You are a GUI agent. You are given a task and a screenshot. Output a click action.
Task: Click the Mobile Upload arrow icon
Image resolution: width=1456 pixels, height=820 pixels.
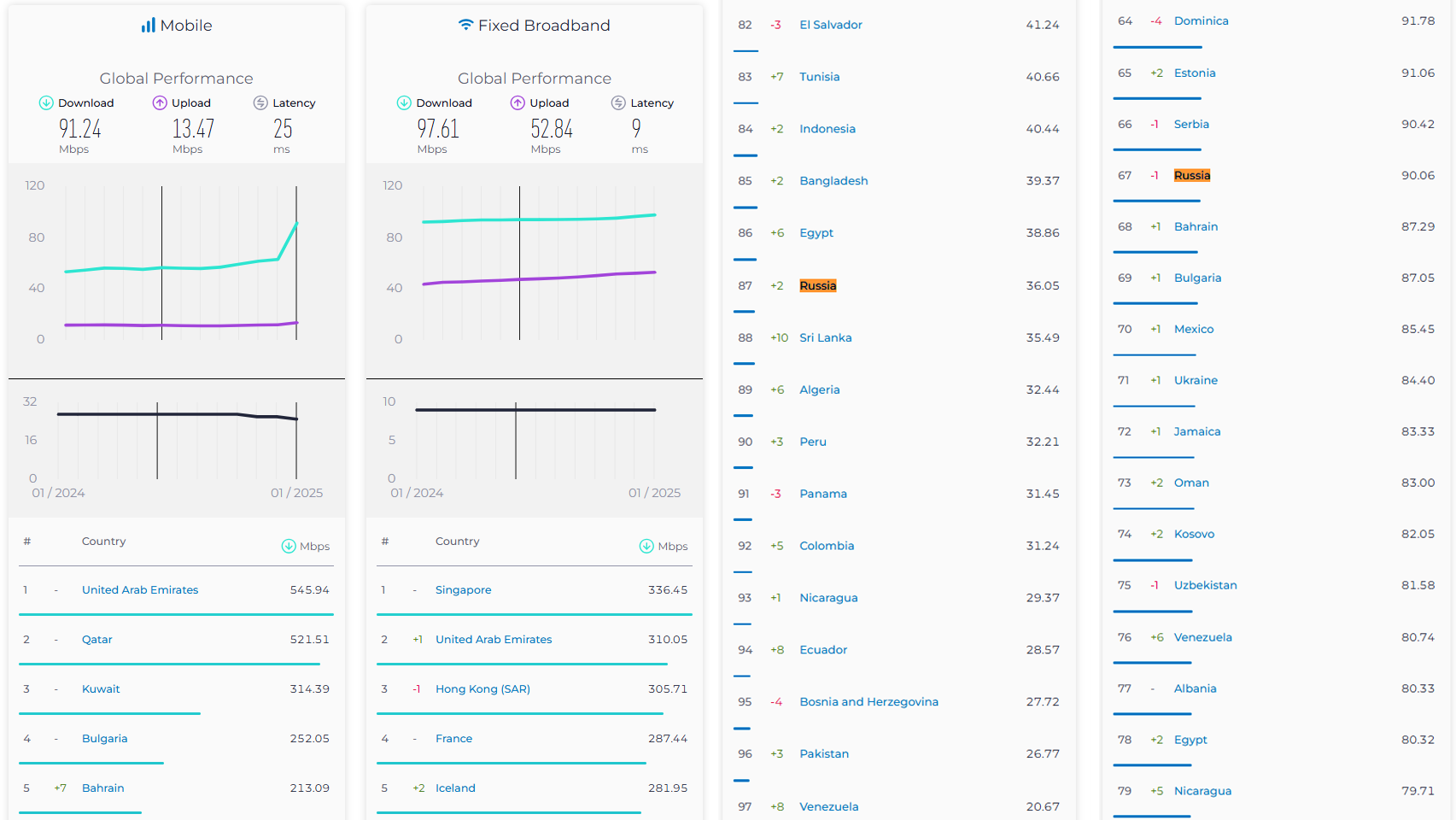pos(160,103)
